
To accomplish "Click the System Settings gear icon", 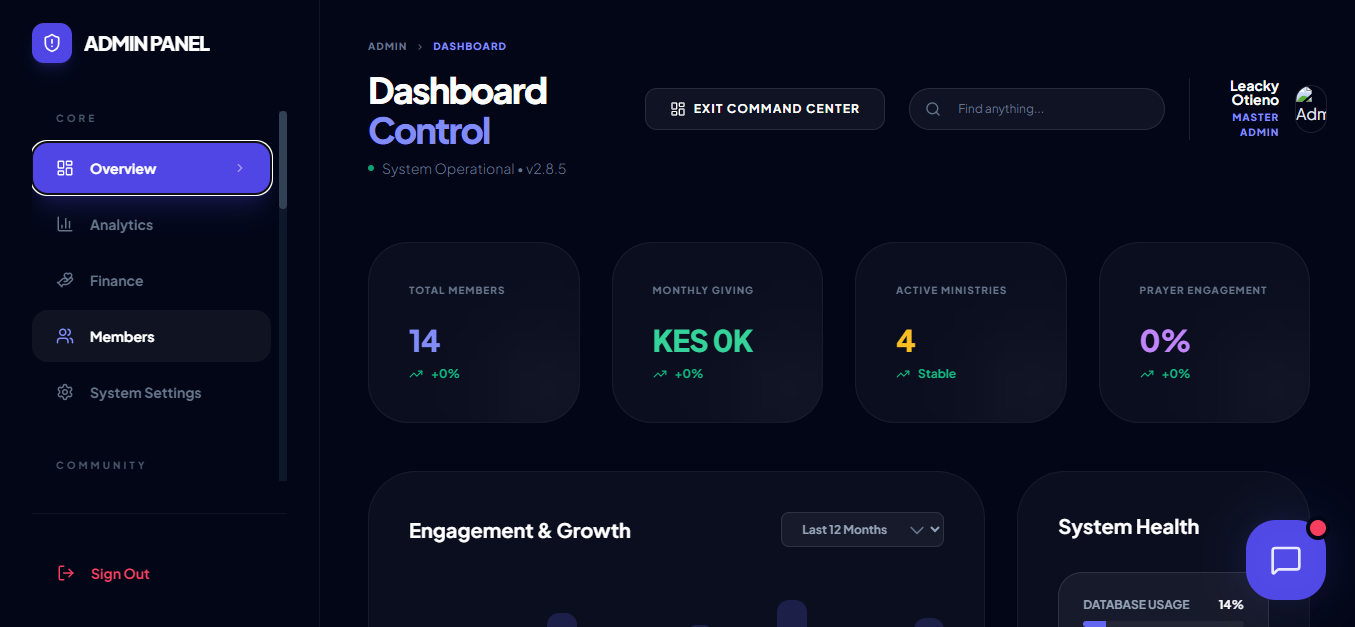I will pyautogui.click(x=65, y=393).
